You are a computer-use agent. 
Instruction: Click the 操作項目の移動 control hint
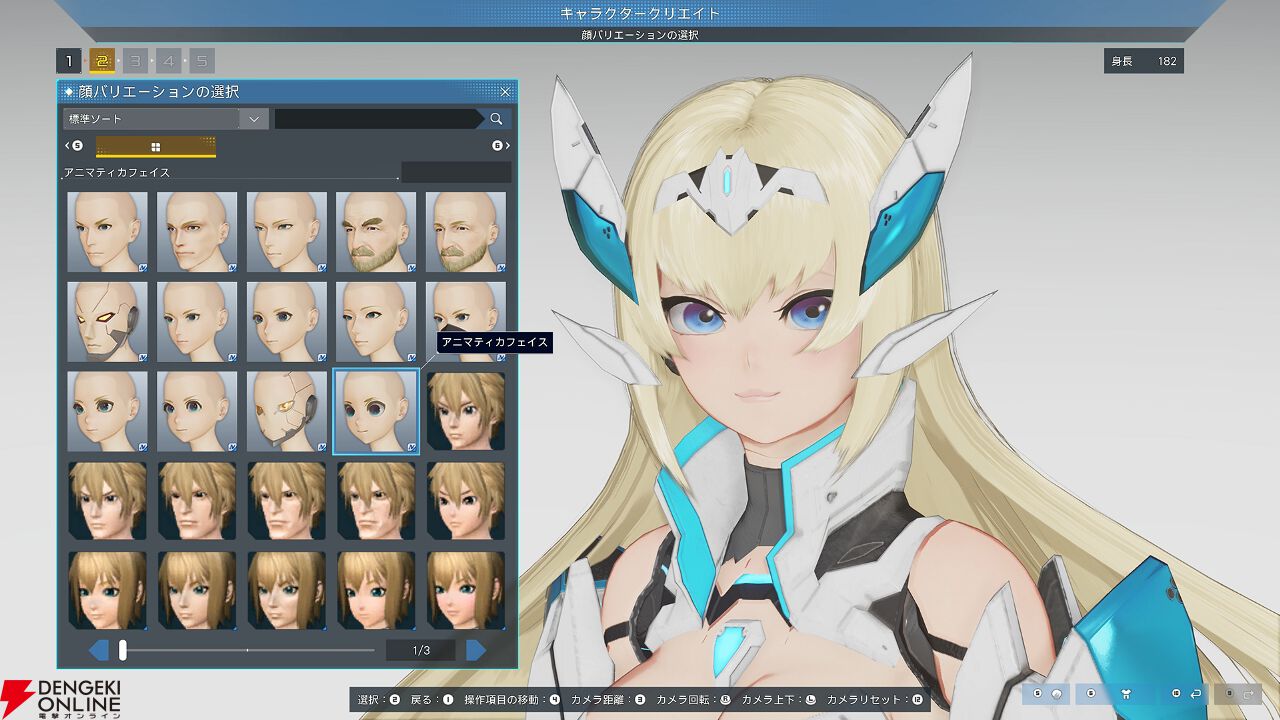512,700
